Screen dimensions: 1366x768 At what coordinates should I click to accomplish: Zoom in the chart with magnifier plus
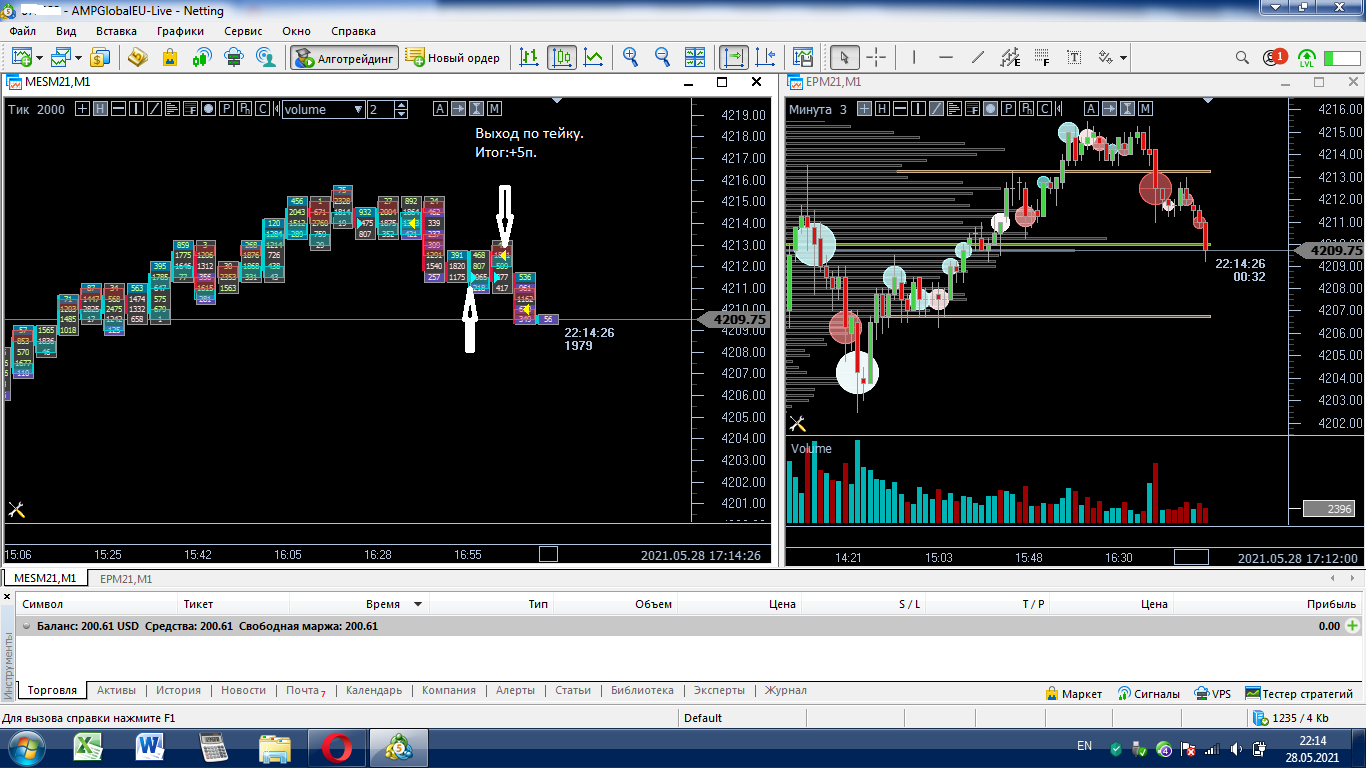point(631,57)
